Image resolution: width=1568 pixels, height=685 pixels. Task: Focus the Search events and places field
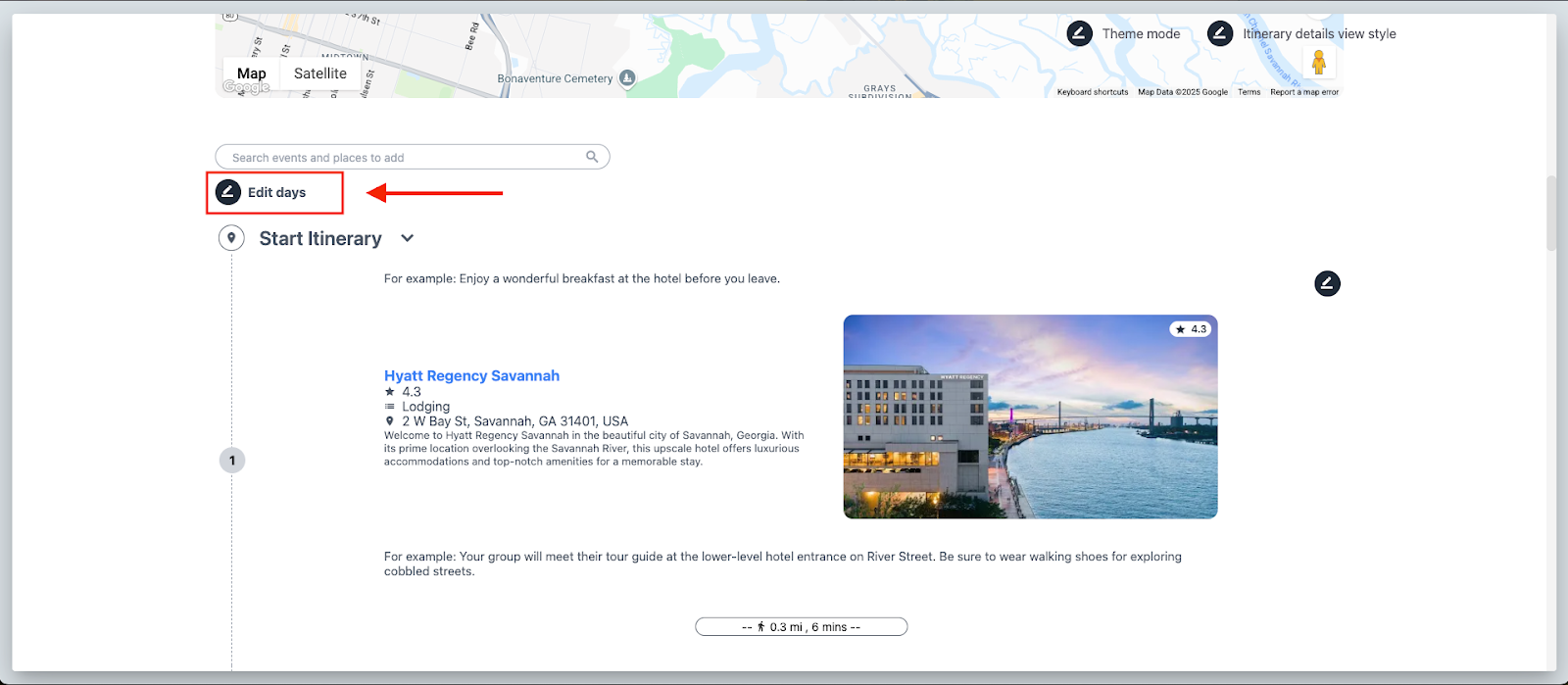413,157
